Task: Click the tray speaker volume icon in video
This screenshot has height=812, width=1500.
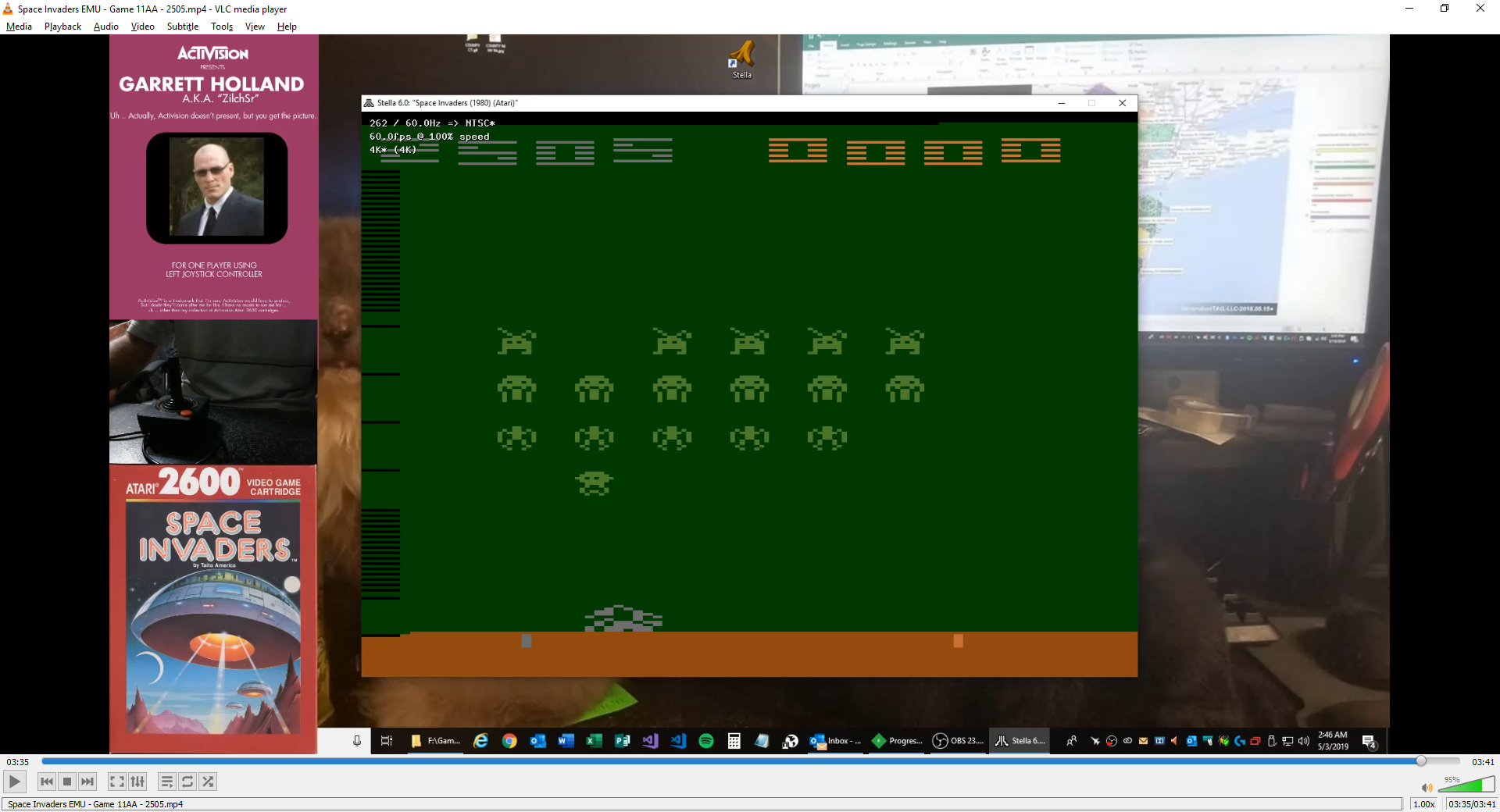Action: click(x=1303, y=741)
